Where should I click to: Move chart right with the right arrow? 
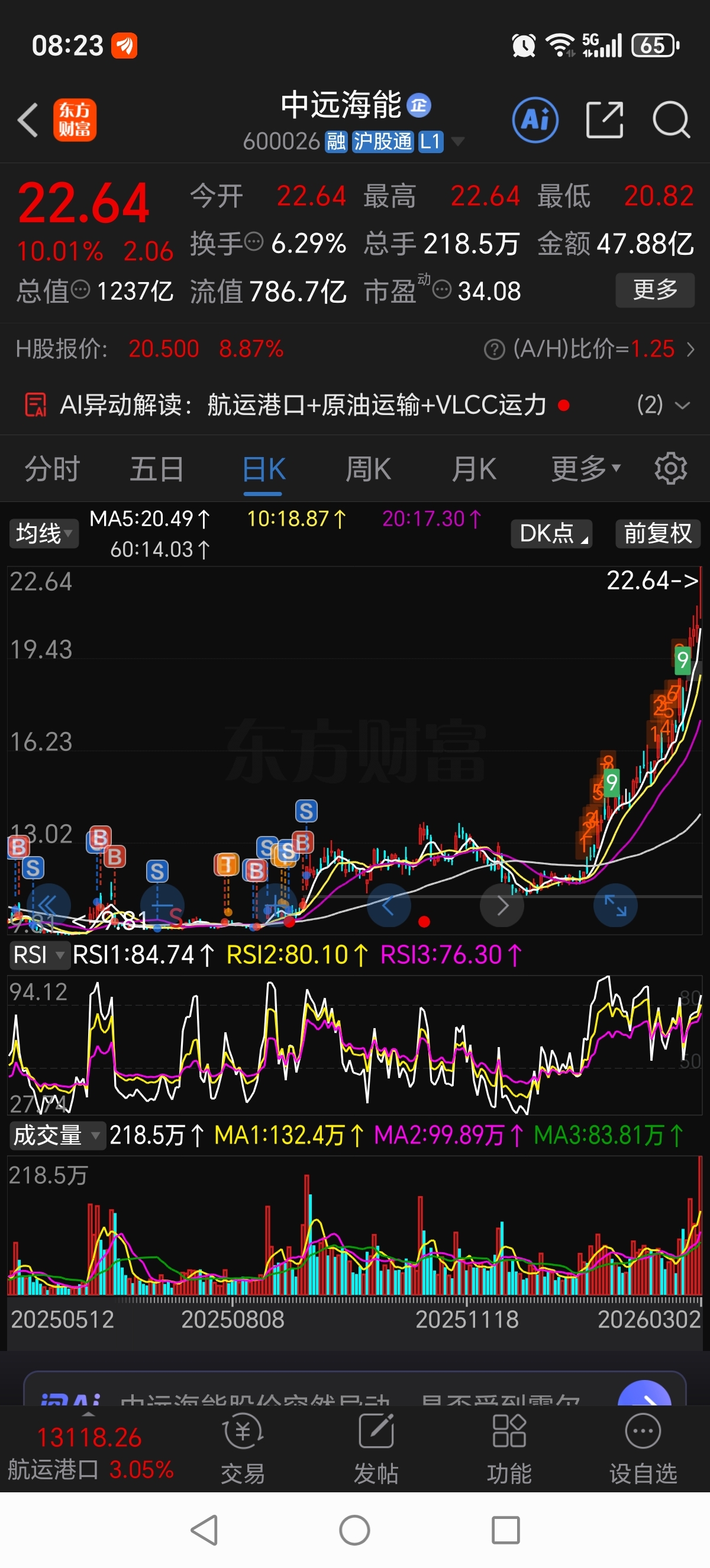(502, 905)
